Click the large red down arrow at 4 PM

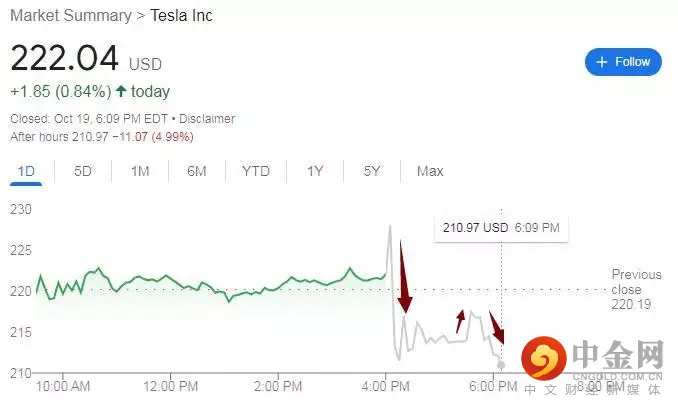[403, 277]
